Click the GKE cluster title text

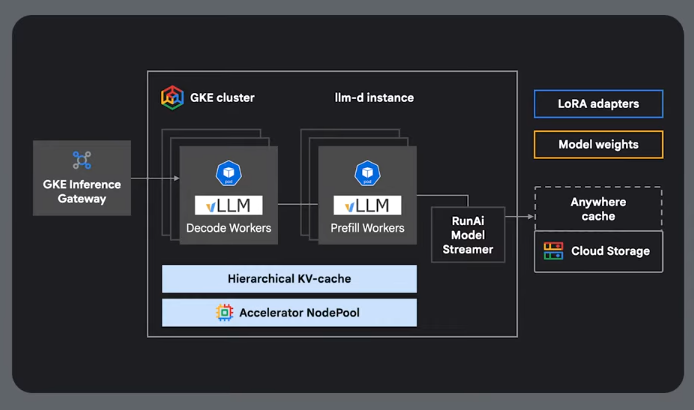(224, 98)
